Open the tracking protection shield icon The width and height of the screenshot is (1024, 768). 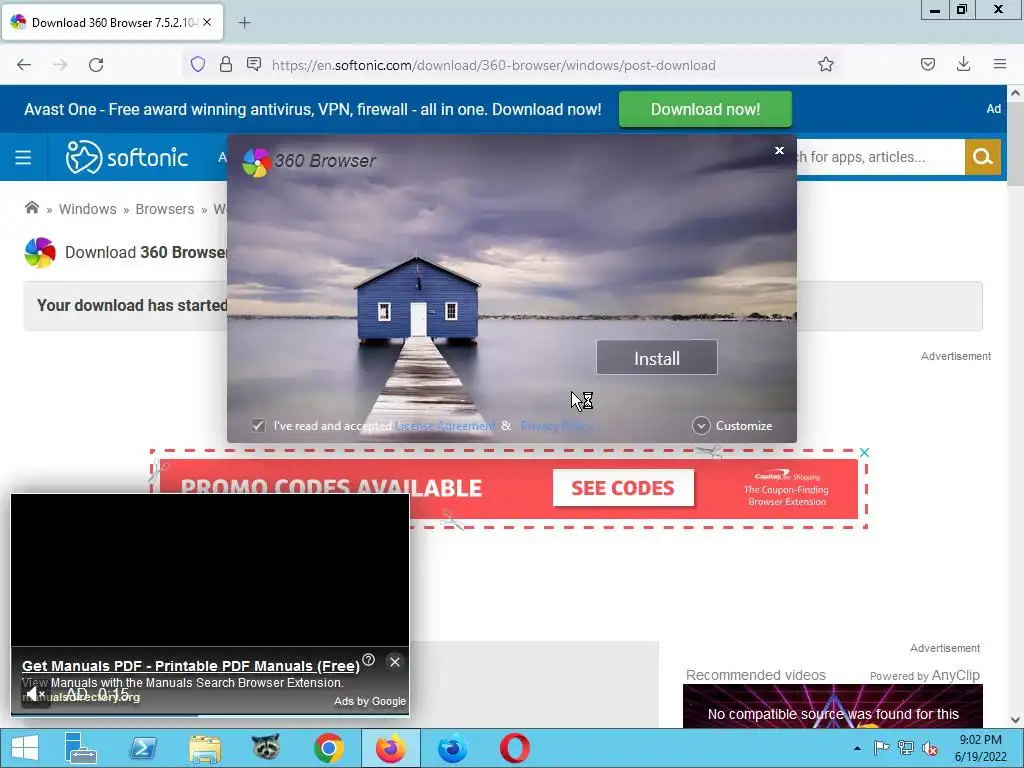point(198,65)
